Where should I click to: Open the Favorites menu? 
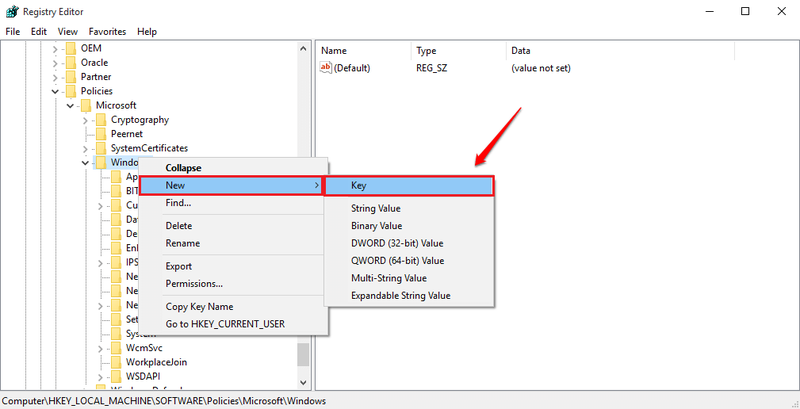[x=107, y=32]
